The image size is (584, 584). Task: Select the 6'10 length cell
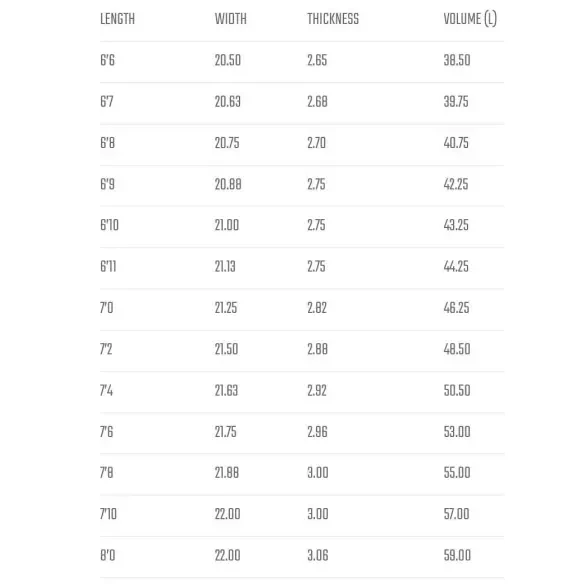coord(110,225)
